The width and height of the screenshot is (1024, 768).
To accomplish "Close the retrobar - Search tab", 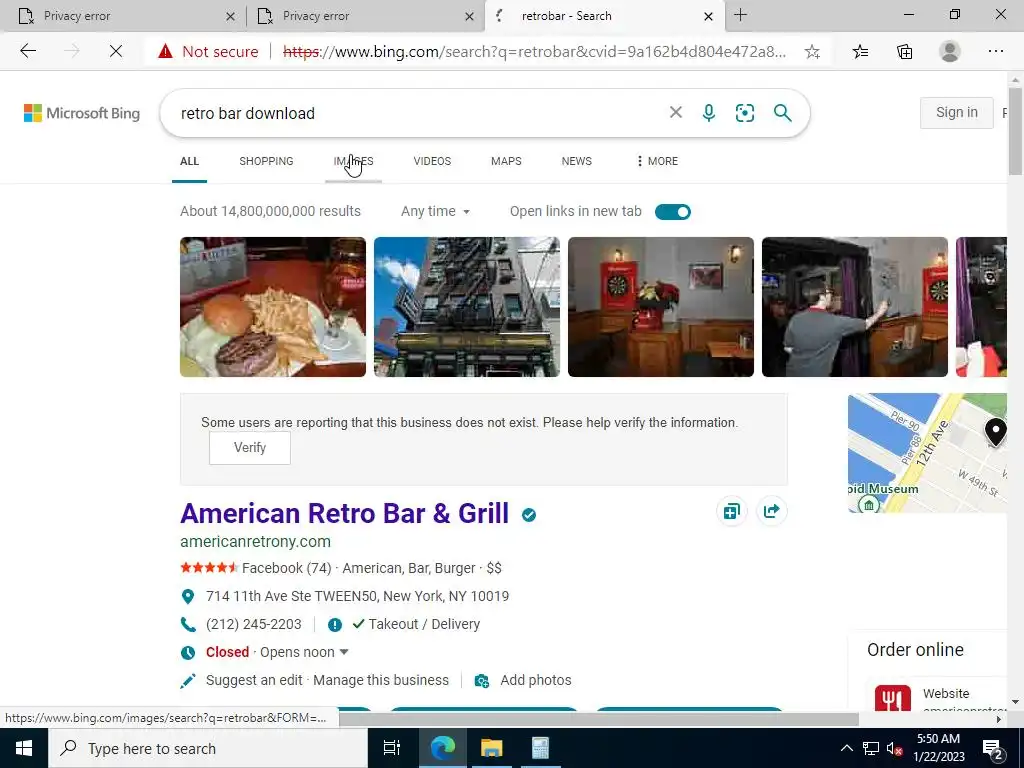I will coord(709,16).
